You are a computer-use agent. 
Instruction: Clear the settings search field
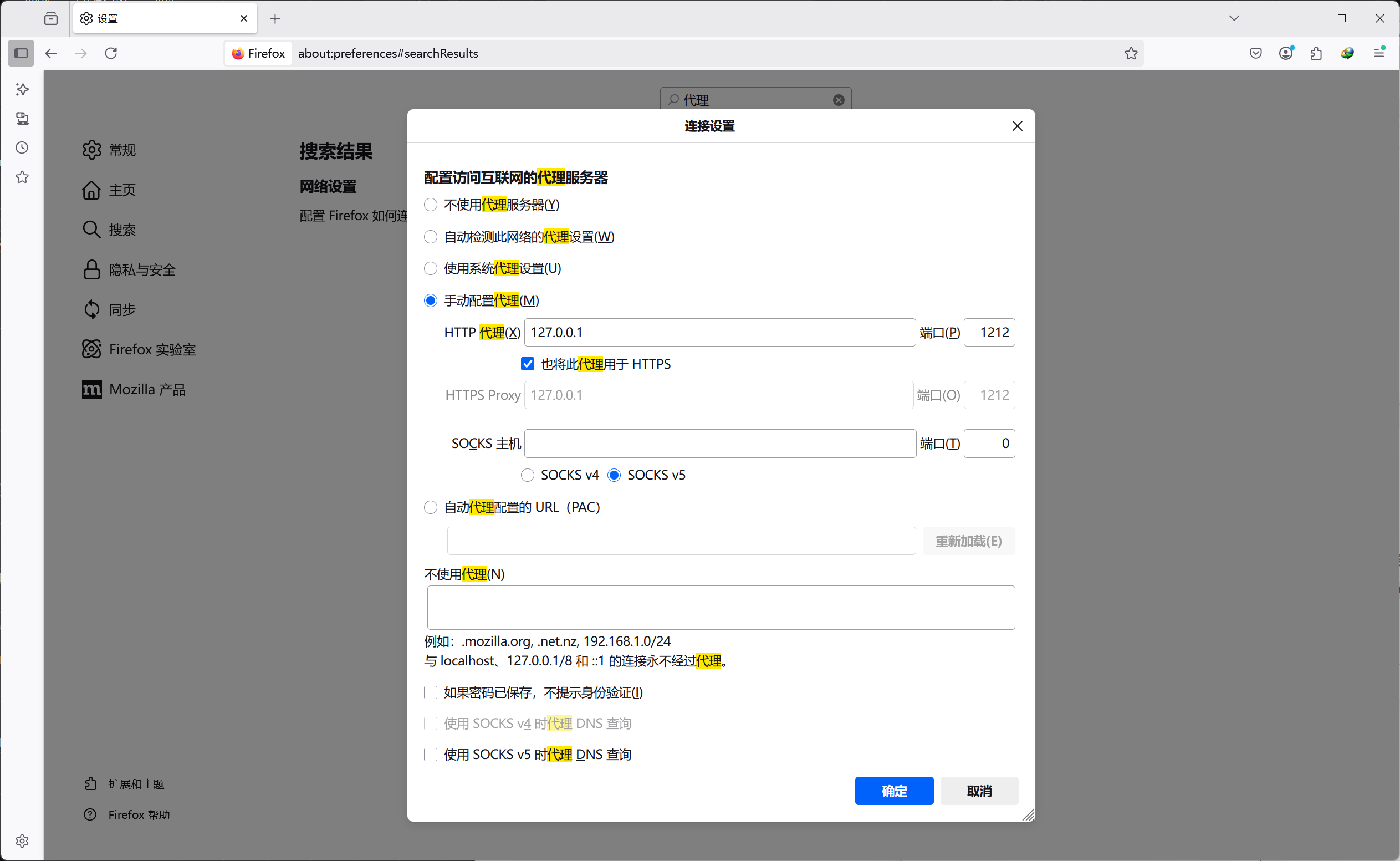(839, 100)
